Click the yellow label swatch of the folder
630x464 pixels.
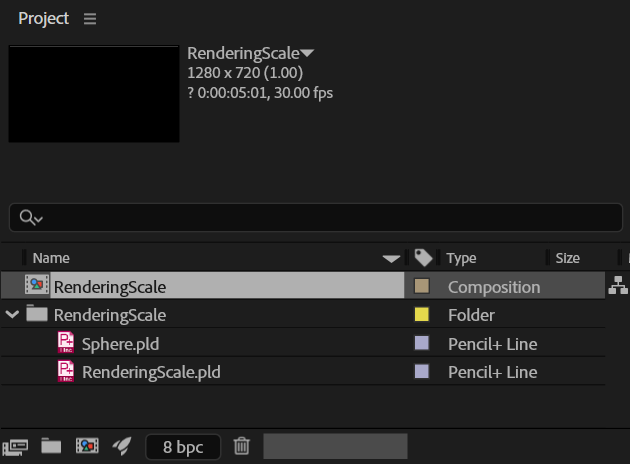tap(421, 314)
